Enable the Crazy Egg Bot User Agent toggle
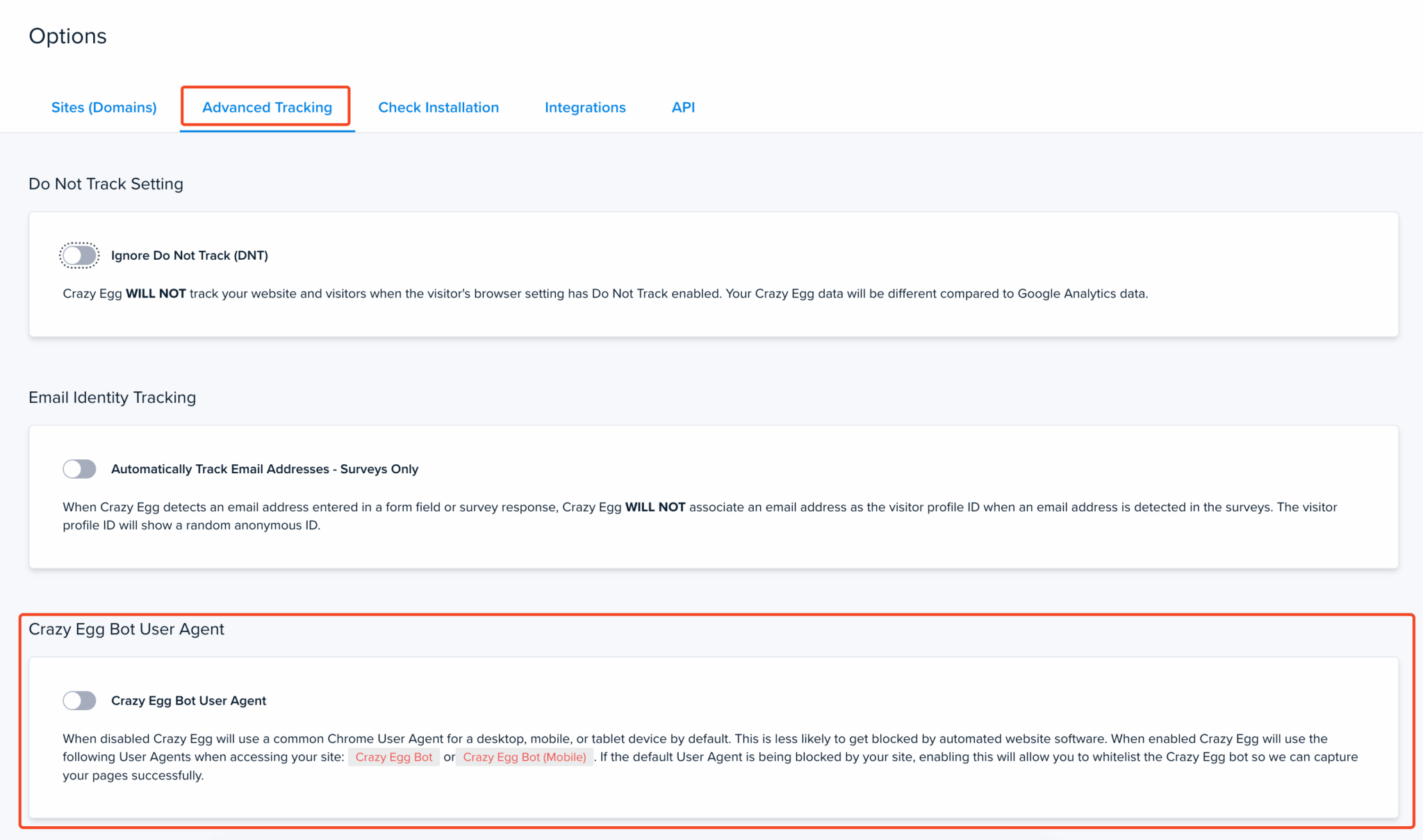The width and height of the screenshot is (1423, 840). coord(79,700)
